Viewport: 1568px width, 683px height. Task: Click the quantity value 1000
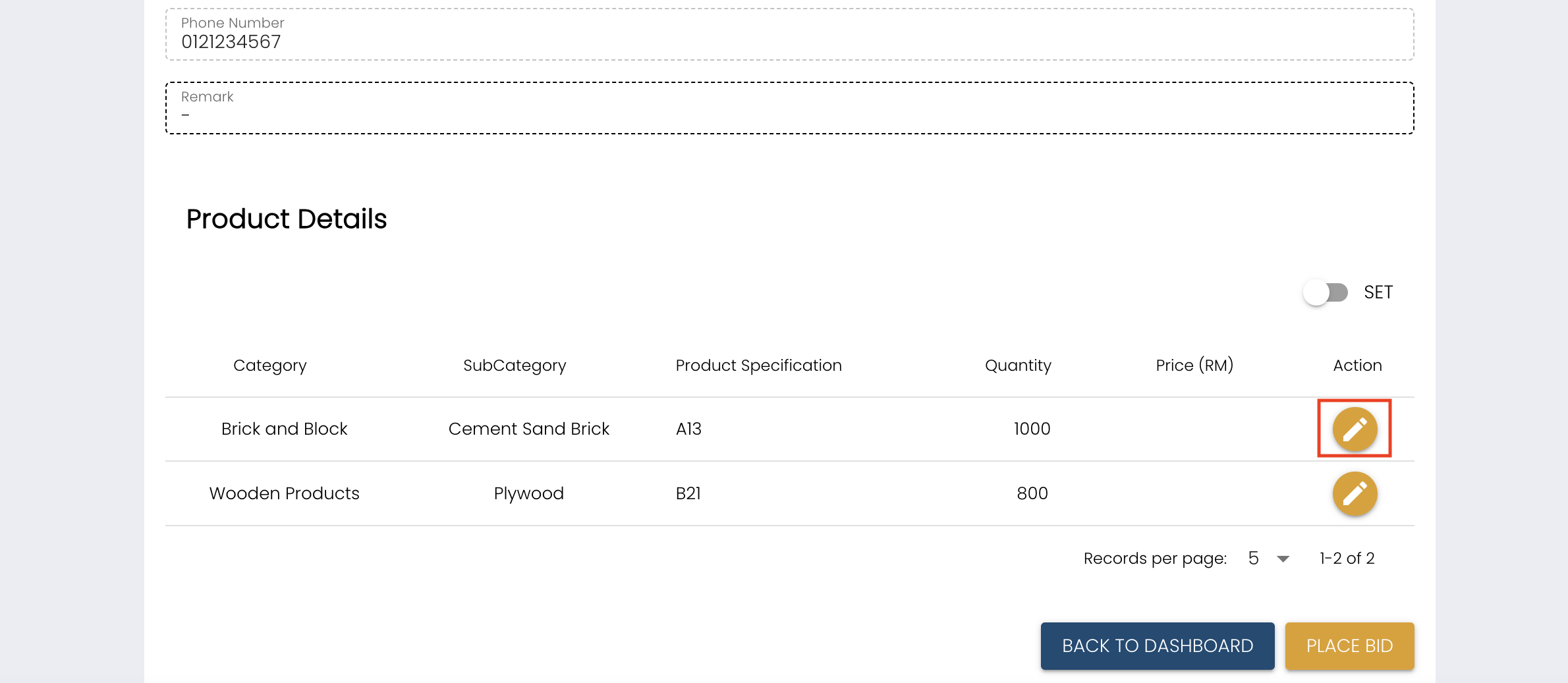[1032, 429]
